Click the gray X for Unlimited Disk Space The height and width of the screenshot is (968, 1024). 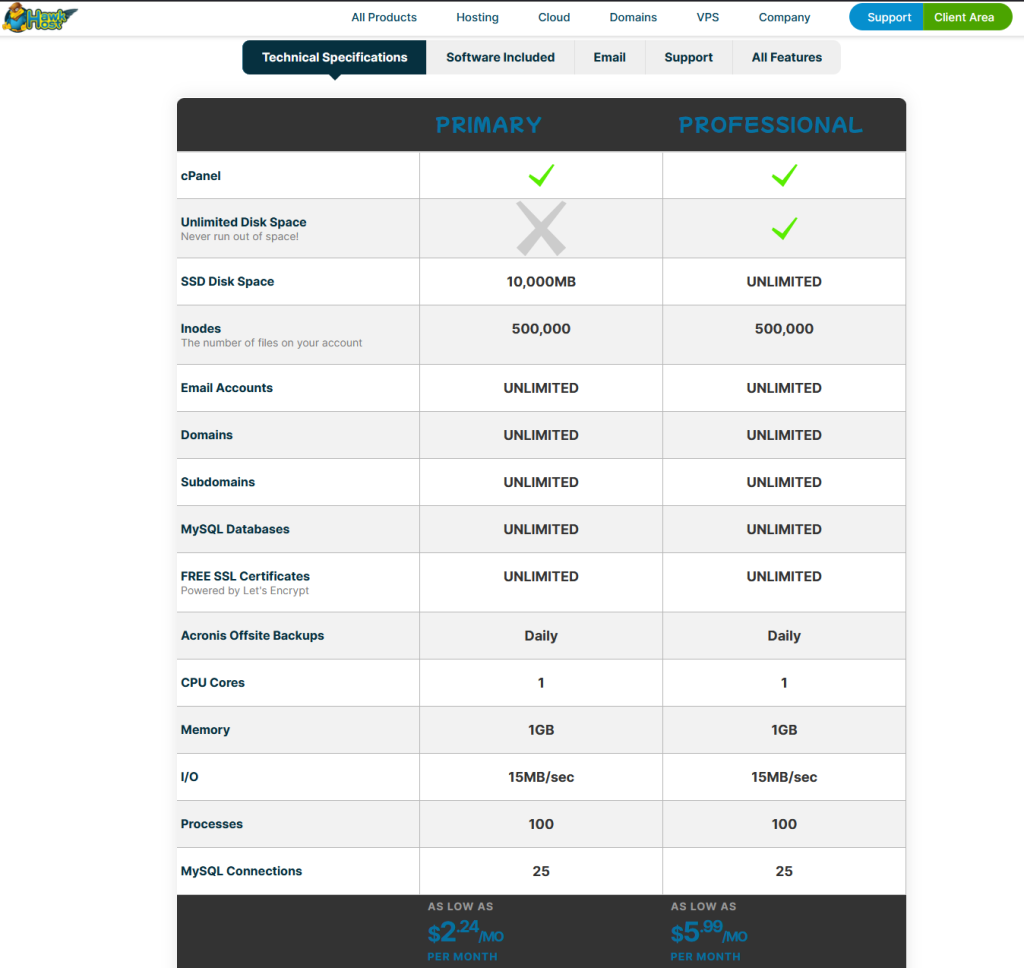click(541, 228)
